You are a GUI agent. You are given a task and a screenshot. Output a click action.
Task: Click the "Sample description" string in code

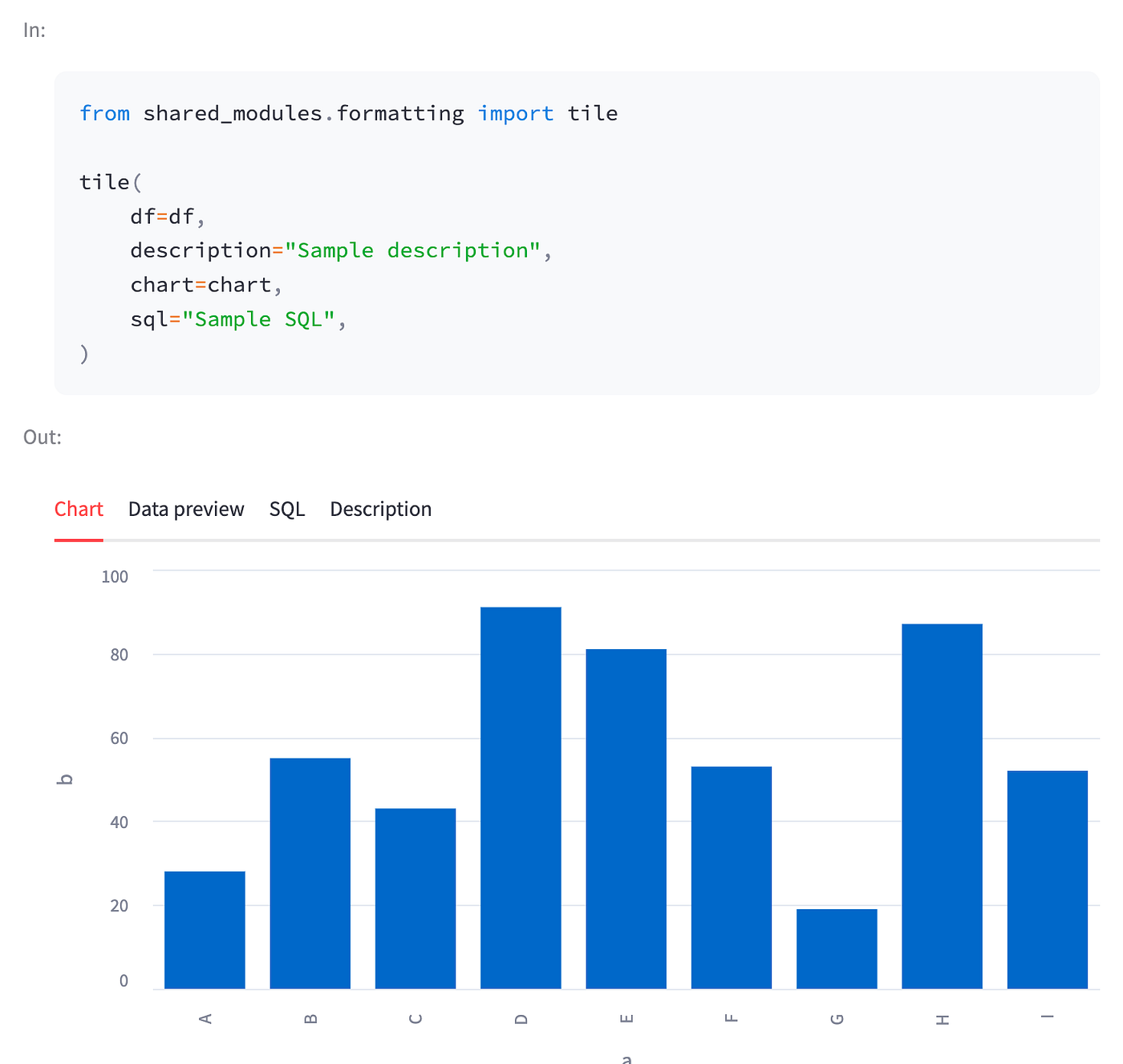click(x=412, y=250)
